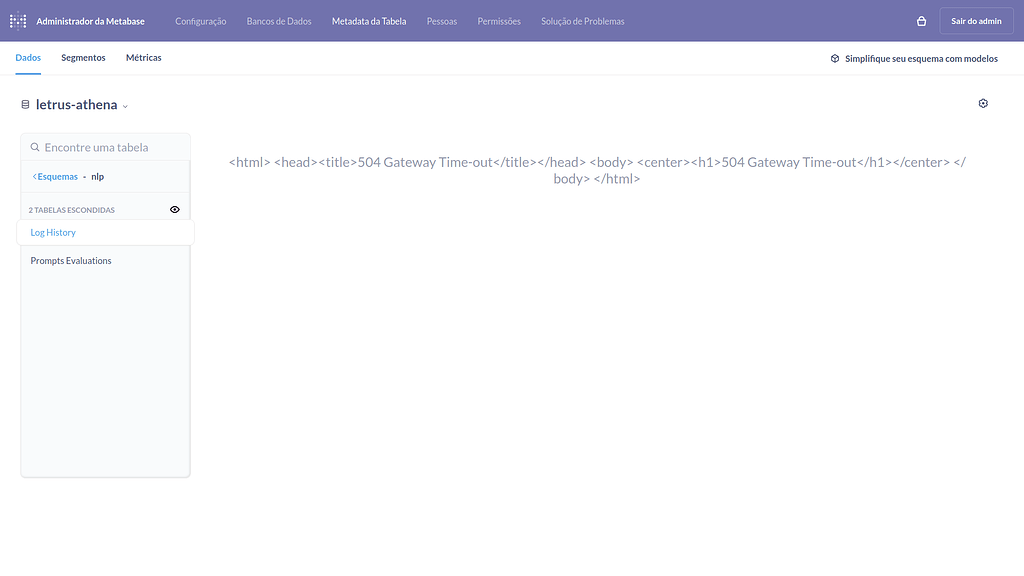Select the Prompts Evaluations table

coord(70,260)
